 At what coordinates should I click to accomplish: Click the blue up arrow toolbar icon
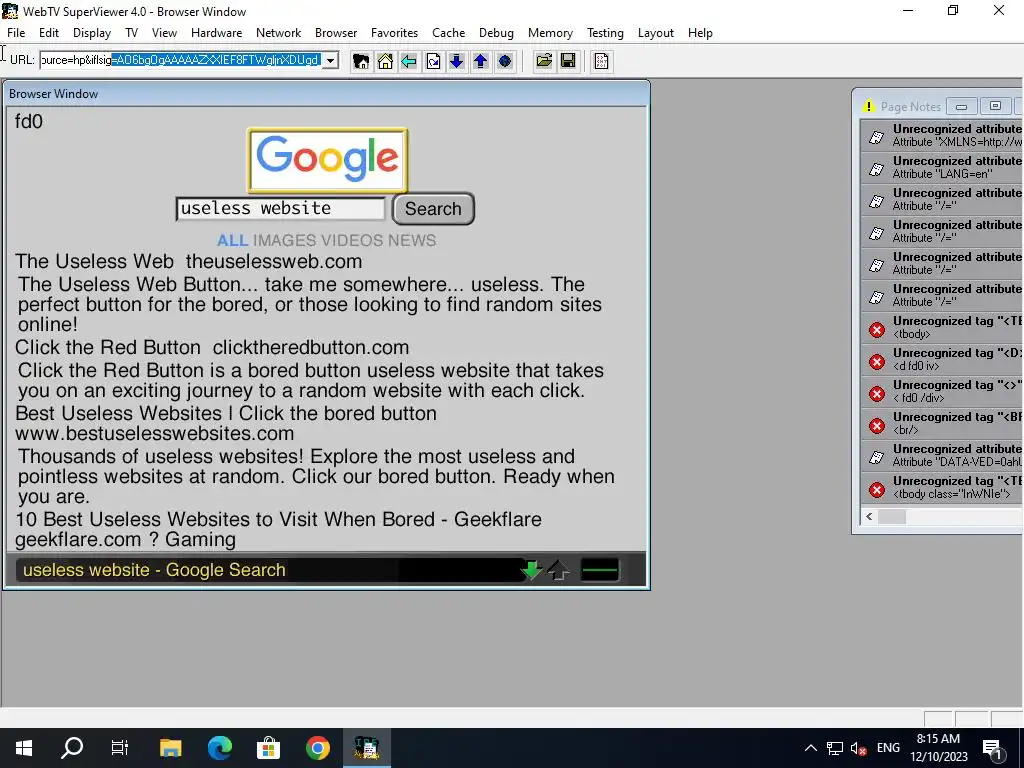[x=481, y=61]
